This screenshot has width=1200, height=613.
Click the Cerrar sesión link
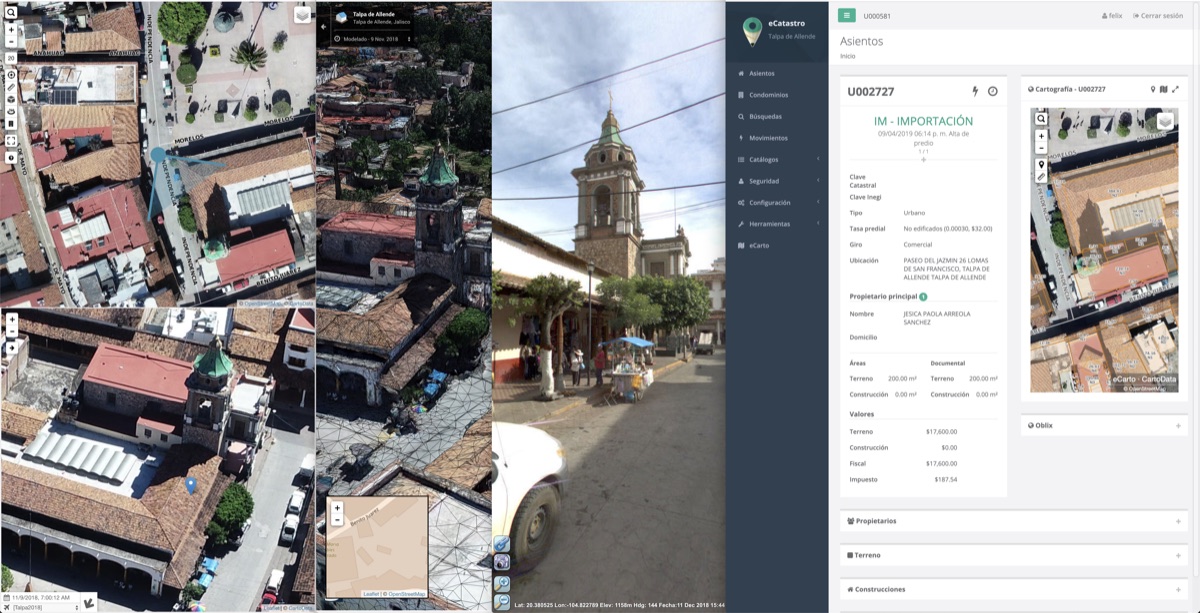1157,16
